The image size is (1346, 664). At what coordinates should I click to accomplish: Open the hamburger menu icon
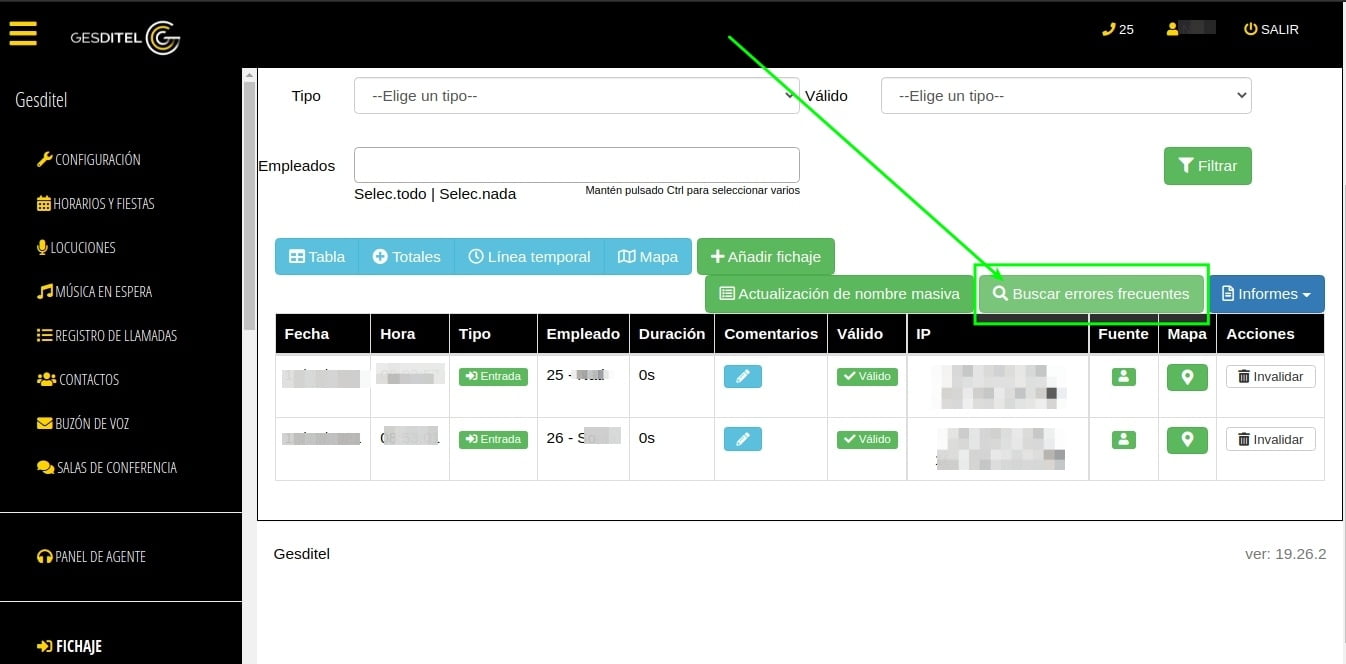[22, 33]
